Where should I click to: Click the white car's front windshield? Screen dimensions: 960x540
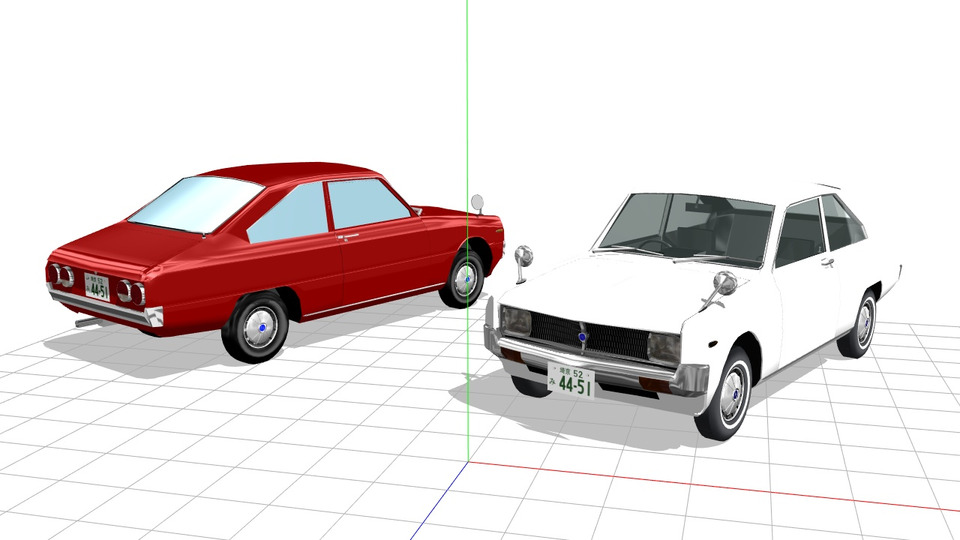(x=688, y=227)
